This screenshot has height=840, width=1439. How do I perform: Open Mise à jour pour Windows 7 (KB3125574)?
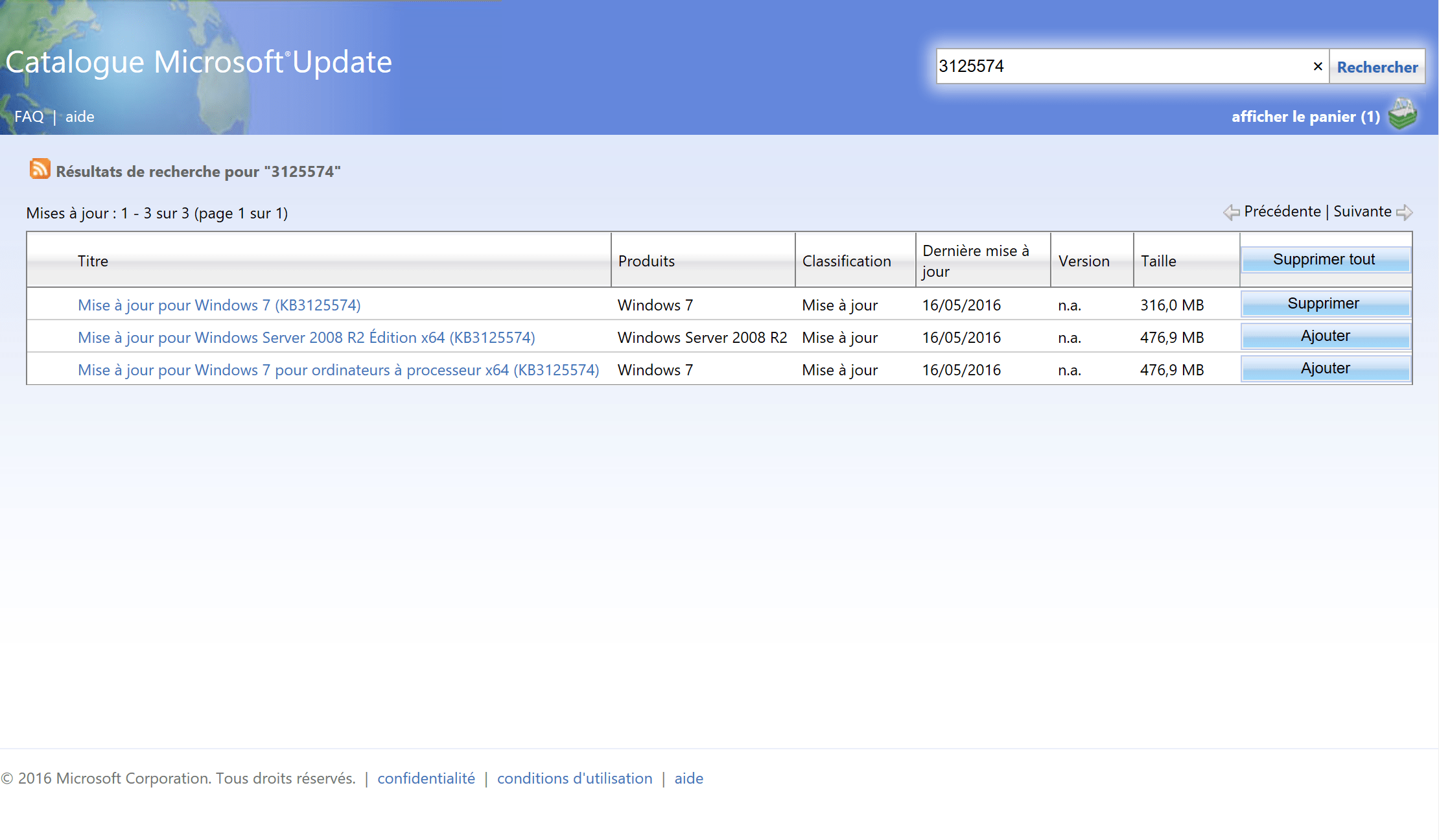coord(219,305)
